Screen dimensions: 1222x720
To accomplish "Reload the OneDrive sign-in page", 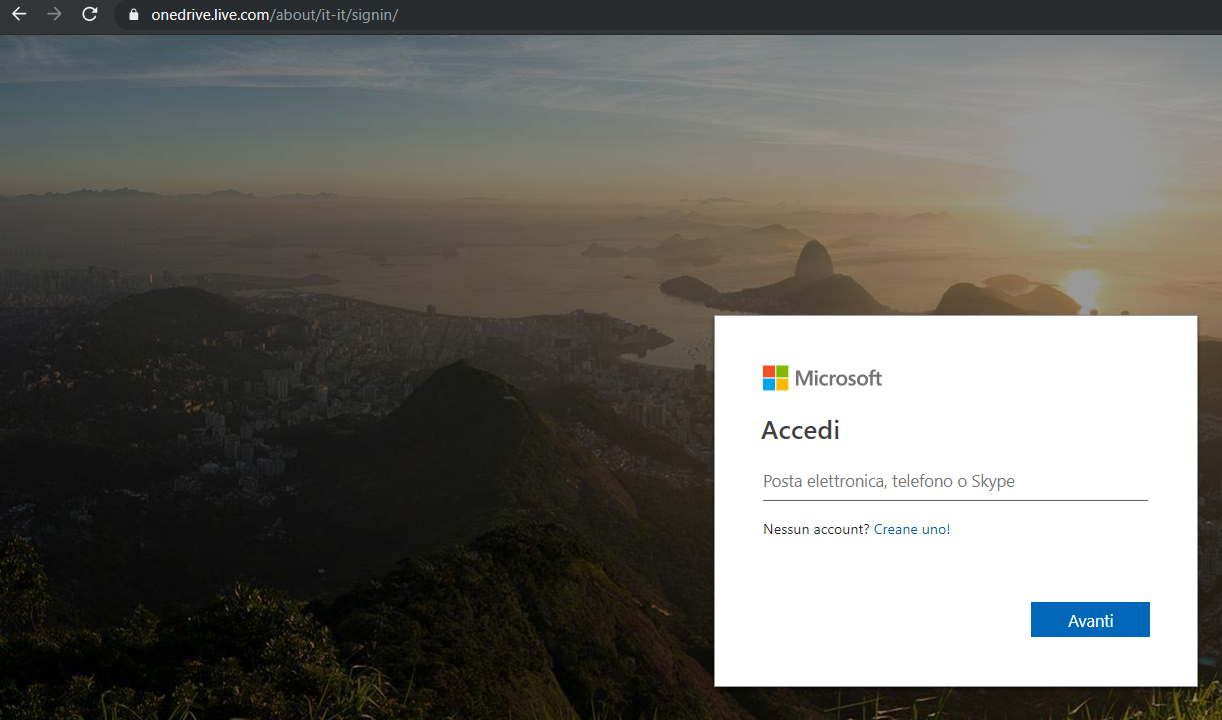I will pos(90,14).
